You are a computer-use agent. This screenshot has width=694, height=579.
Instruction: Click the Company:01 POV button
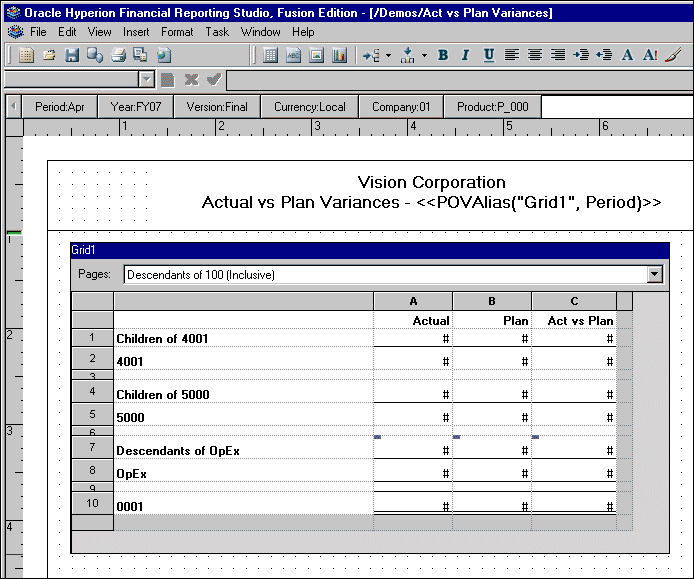click(x=401, y=107)
